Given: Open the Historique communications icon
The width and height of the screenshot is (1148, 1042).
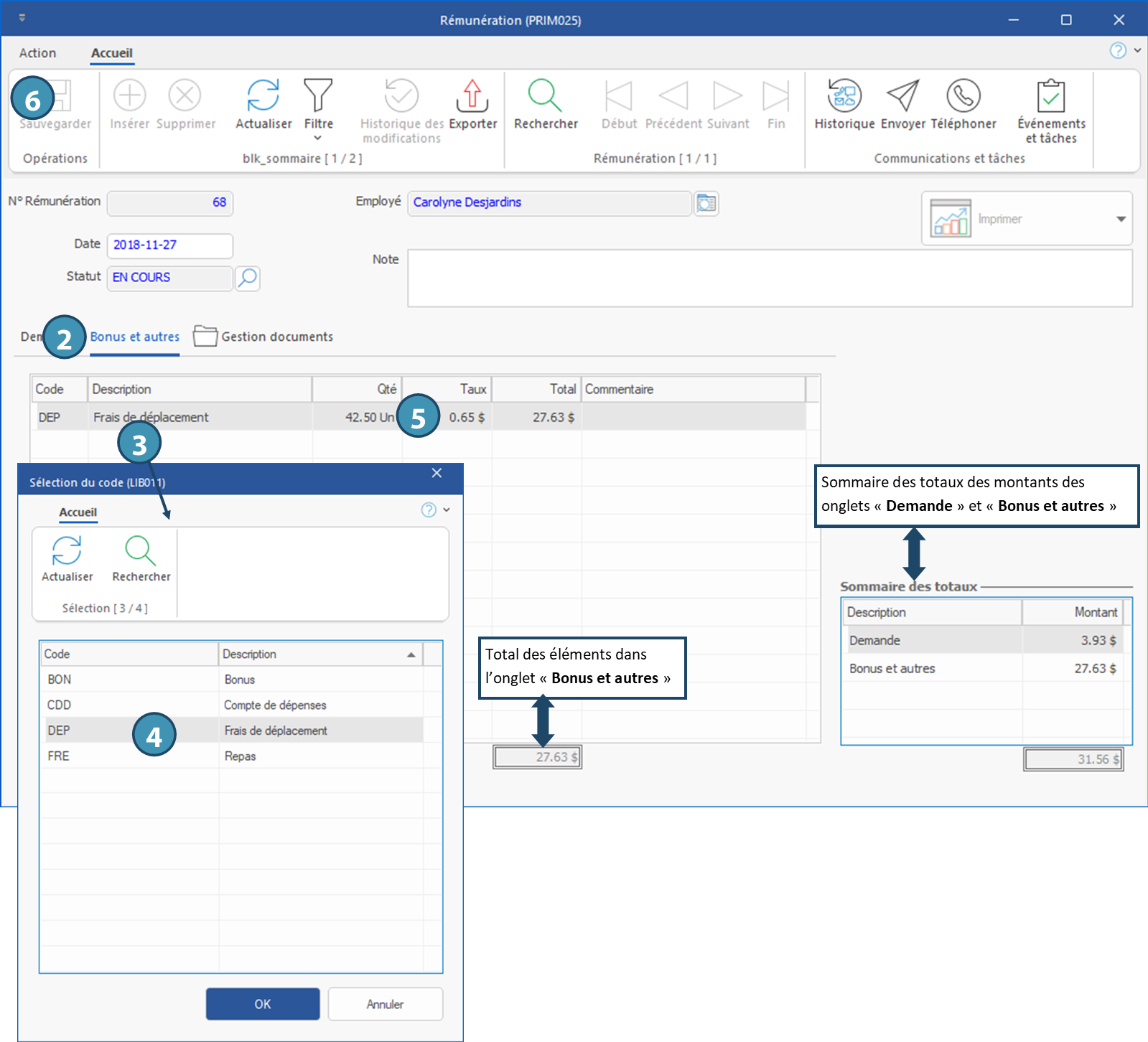Looking at the screenshot, I should pos(844,96).
